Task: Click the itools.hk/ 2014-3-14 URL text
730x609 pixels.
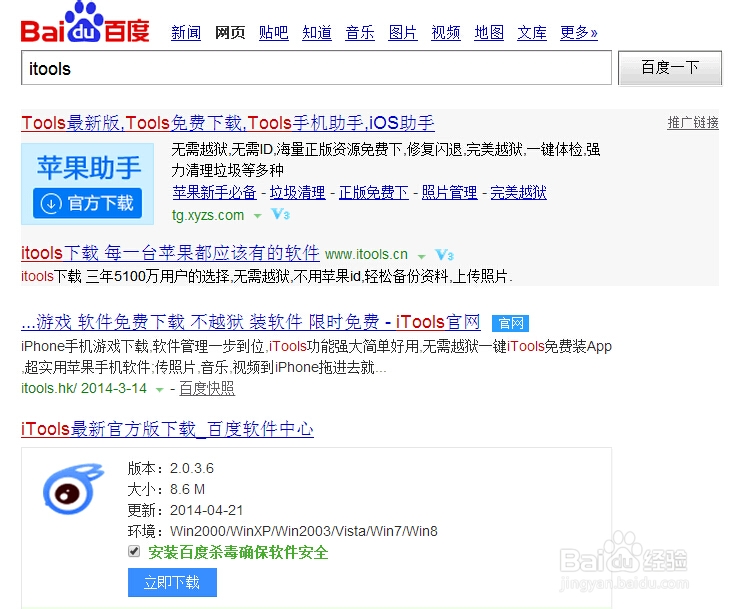Action: pos(84,388)
